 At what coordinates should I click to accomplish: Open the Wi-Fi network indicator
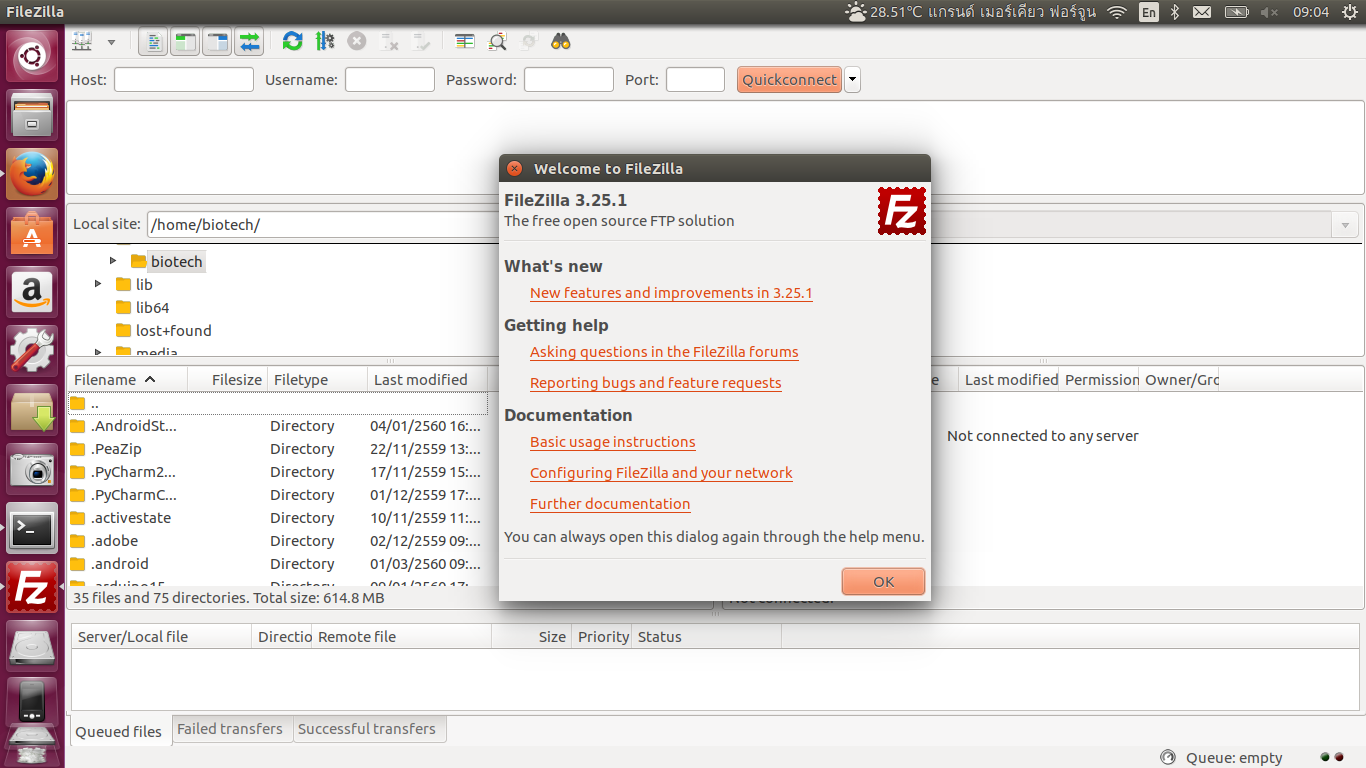point(1117,12)
